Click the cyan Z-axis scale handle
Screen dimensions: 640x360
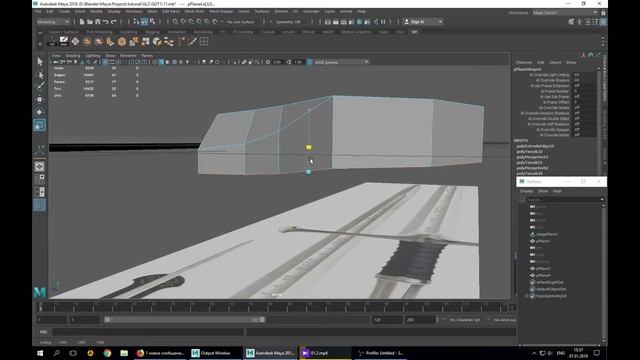(309, 172)
